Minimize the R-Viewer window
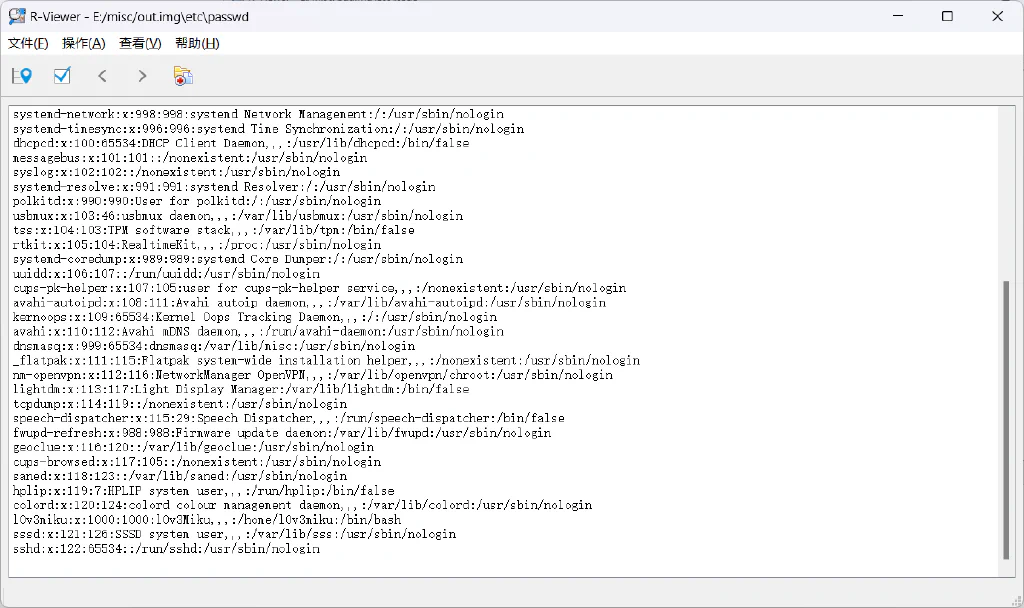 (898, 16)
